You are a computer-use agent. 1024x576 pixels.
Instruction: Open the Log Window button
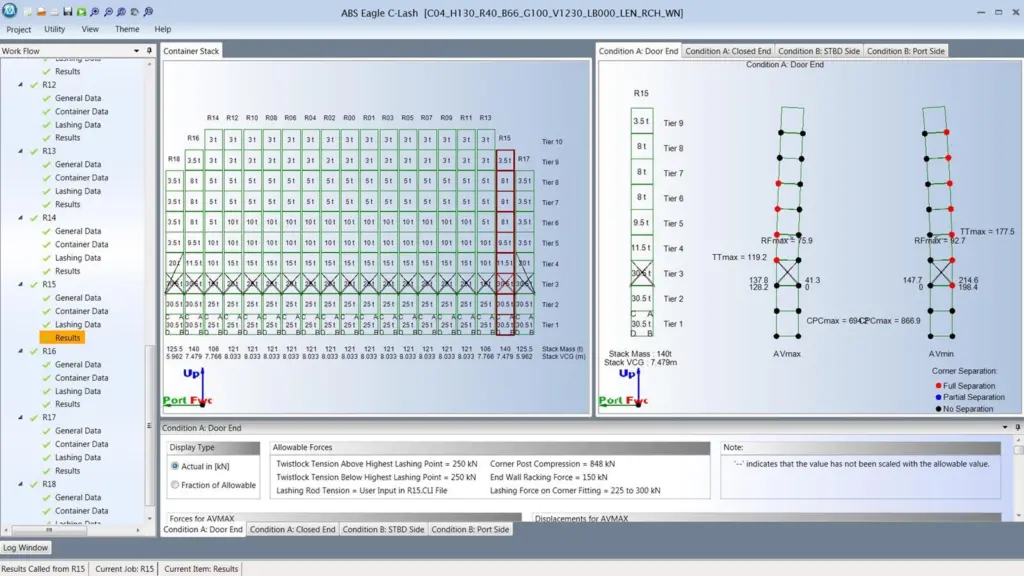(x=25, y=548)
